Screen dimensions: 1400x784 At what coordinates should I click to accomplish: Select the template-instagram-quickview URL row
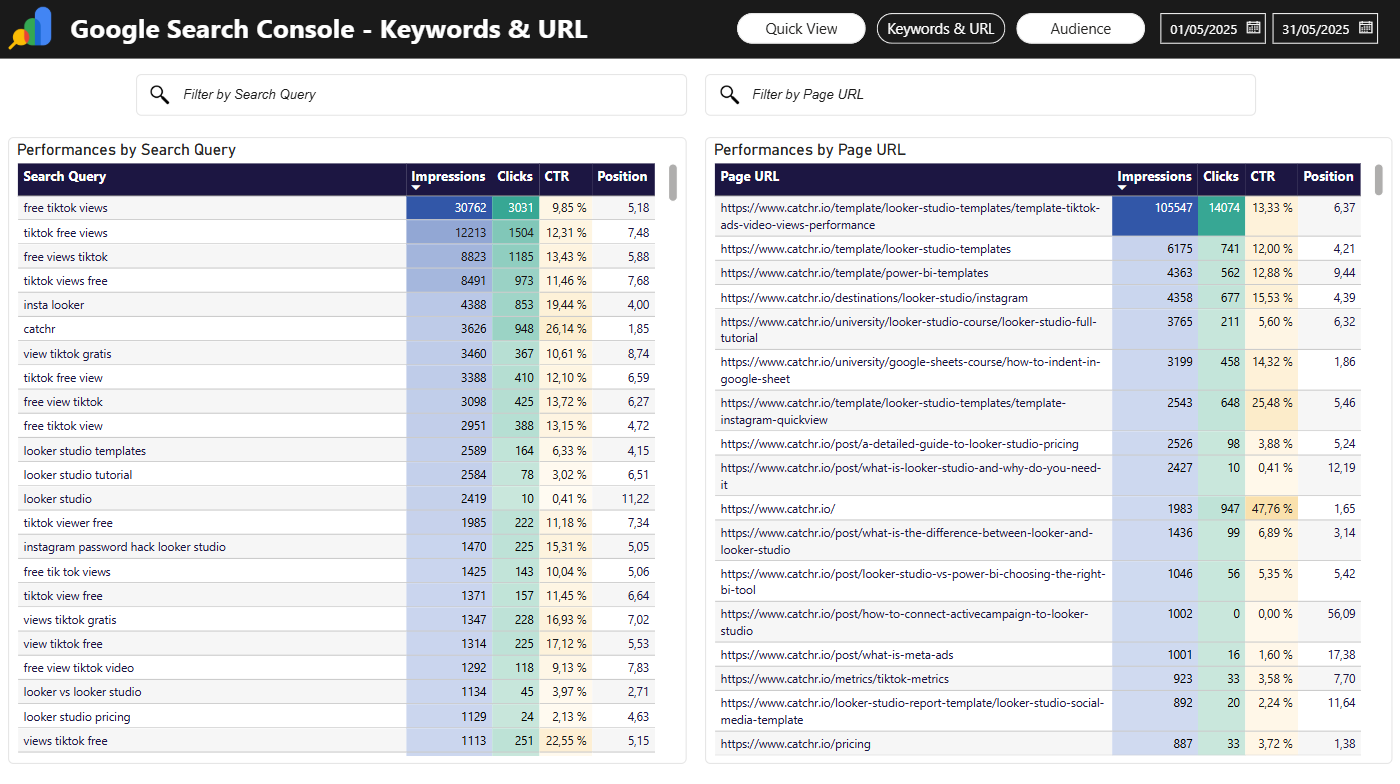coord(1037,410)
